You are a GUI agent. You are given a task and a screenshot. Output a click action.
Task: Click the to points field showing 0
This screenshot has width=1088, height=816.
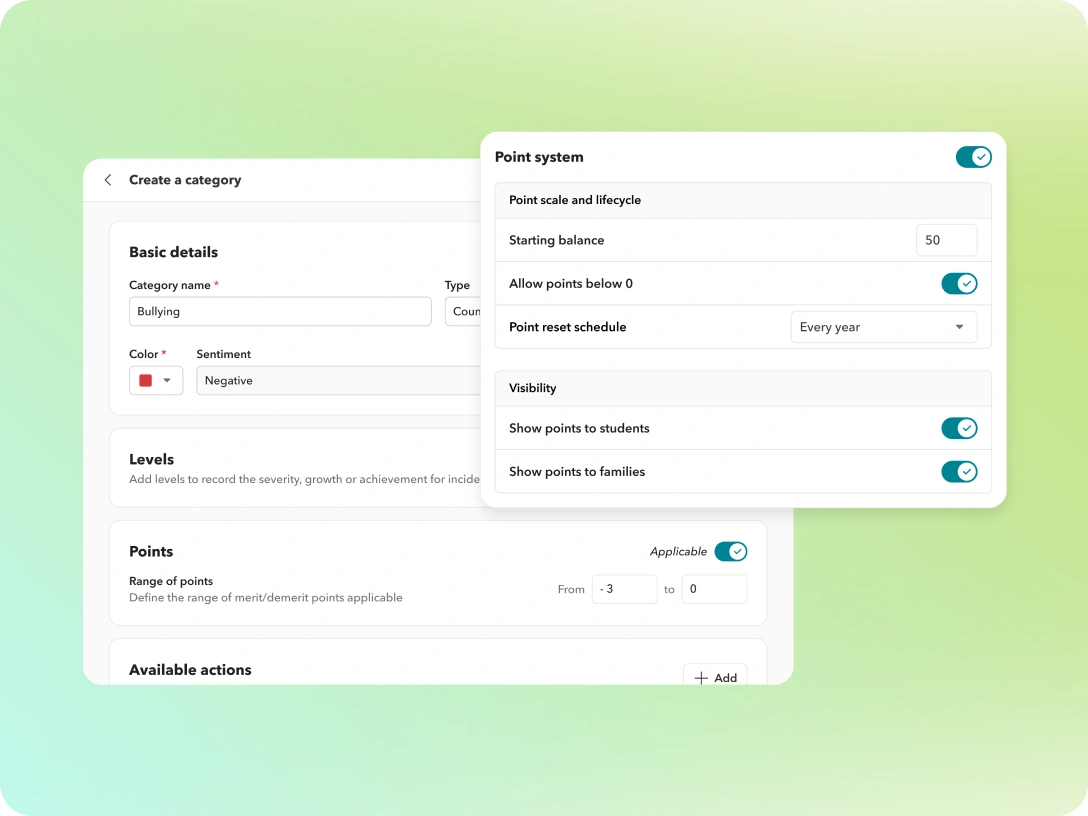pyautogui.click(x=714, y=589)
